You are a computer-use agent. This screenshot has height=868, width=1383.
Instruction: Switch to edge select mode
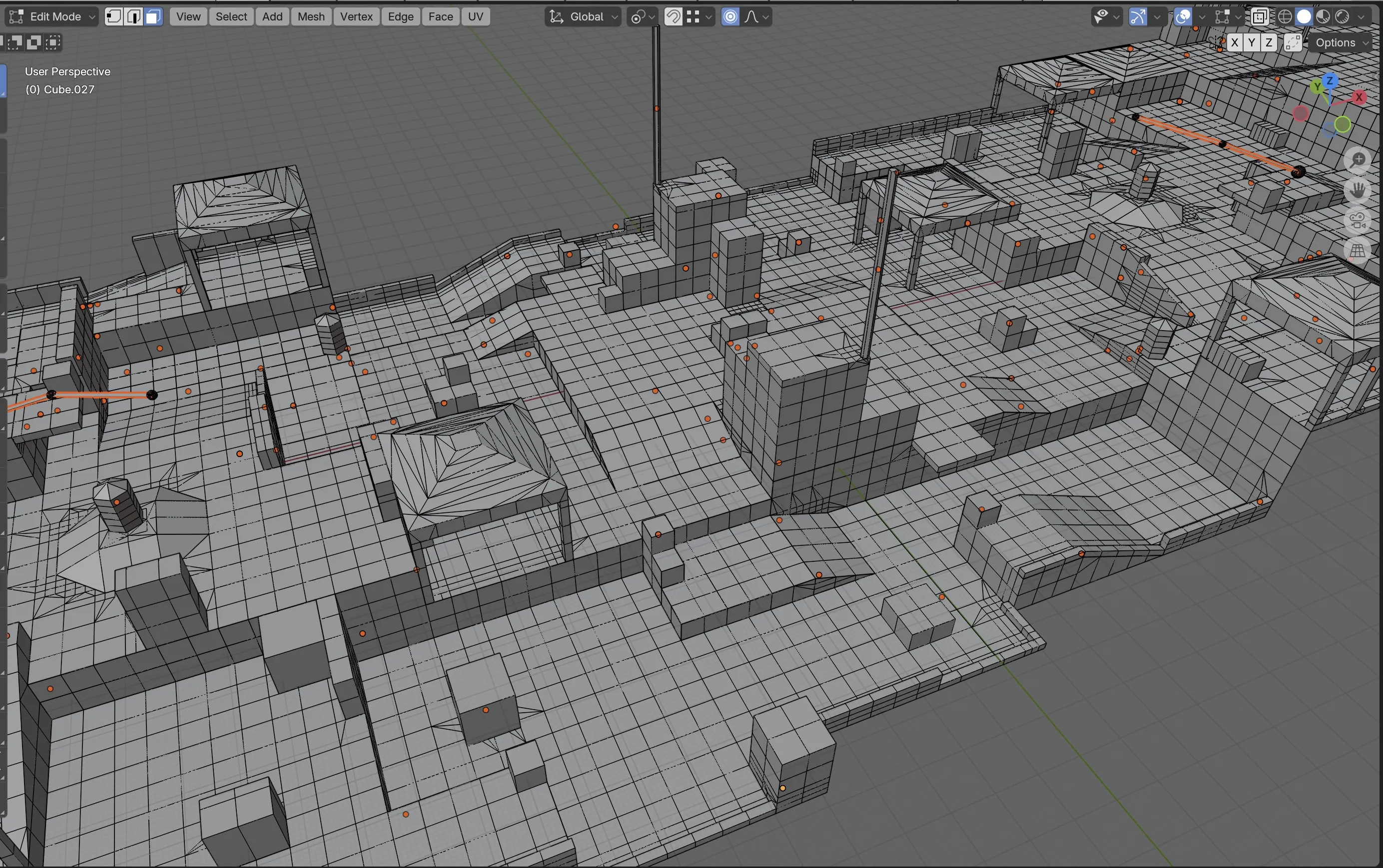133,16
